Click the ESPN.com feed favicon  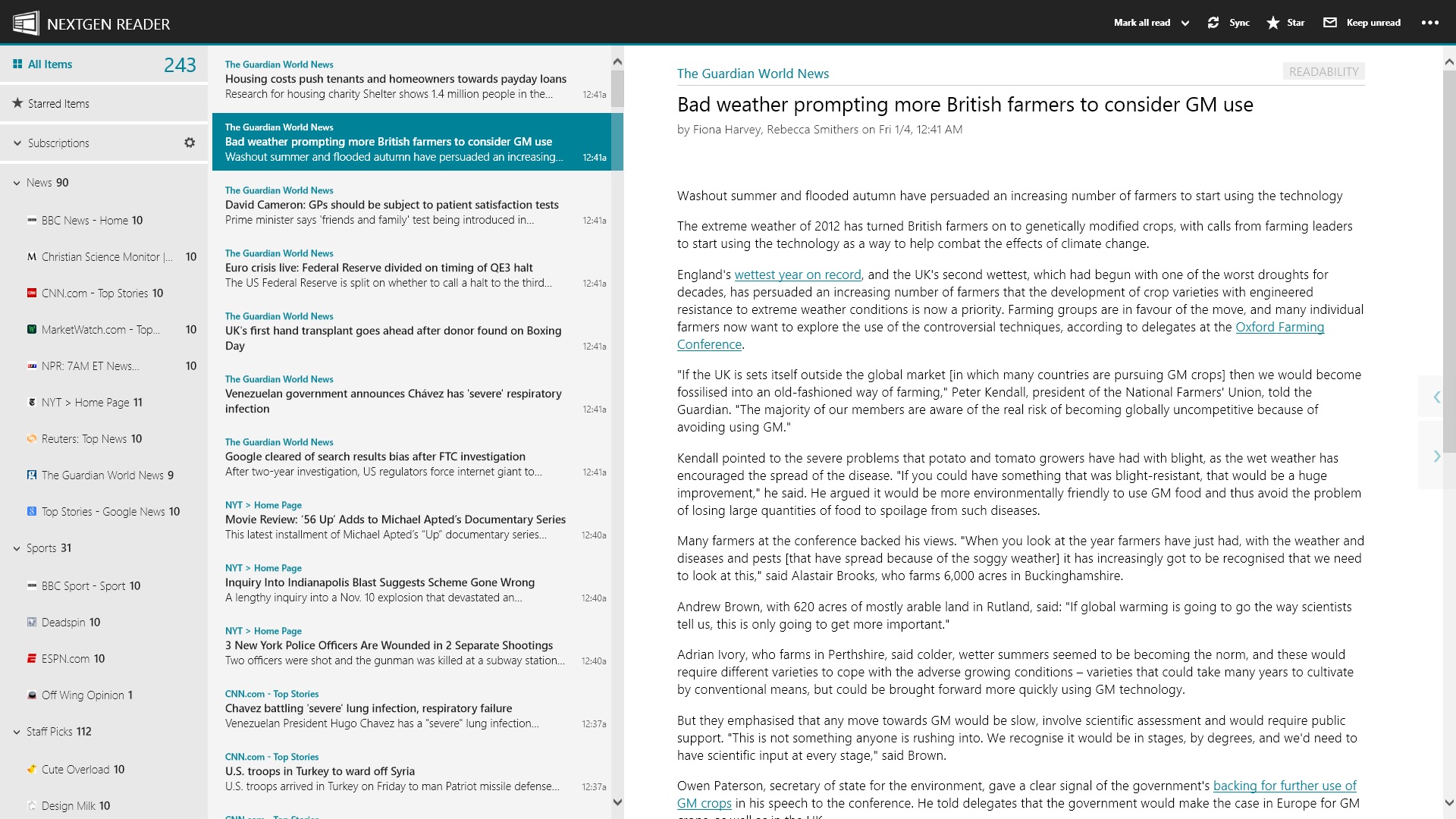click(31, 658)
